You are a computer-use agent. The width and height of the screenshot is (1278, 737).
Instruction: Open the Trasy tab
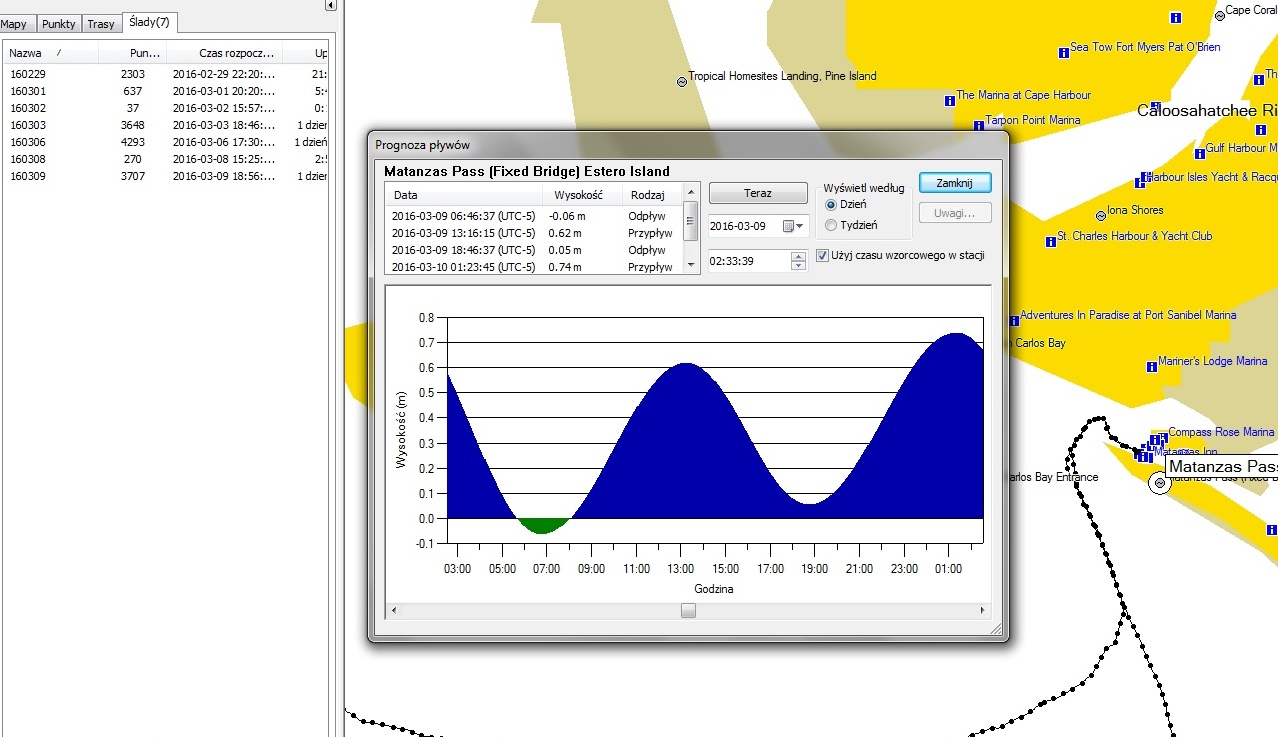101,24
